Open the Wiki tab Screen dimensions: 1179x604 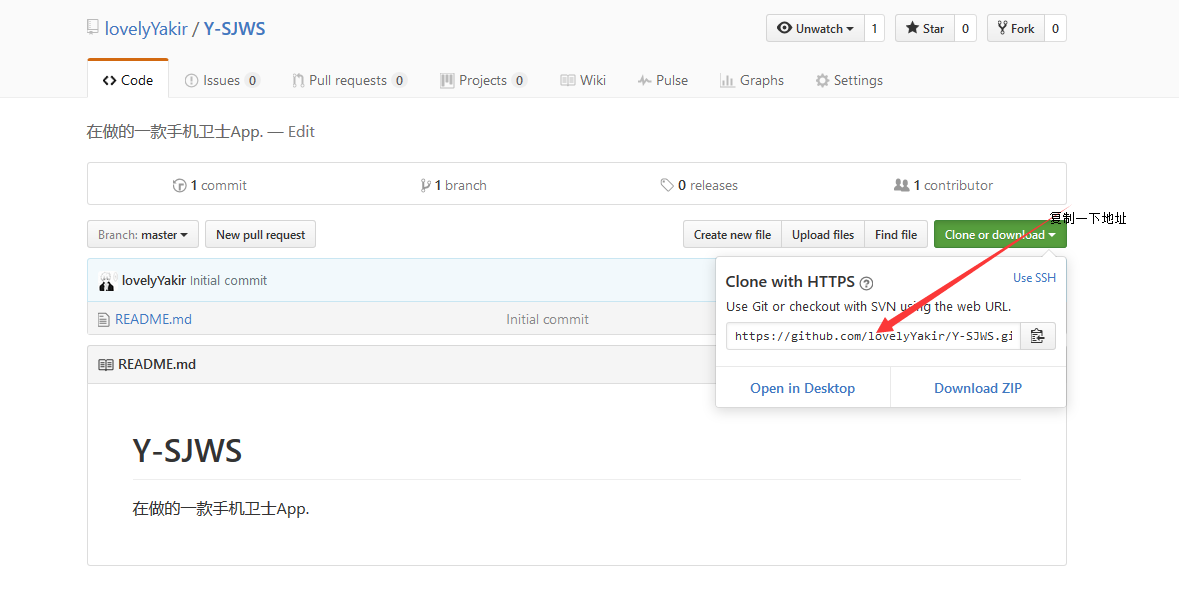click(583, 80)
